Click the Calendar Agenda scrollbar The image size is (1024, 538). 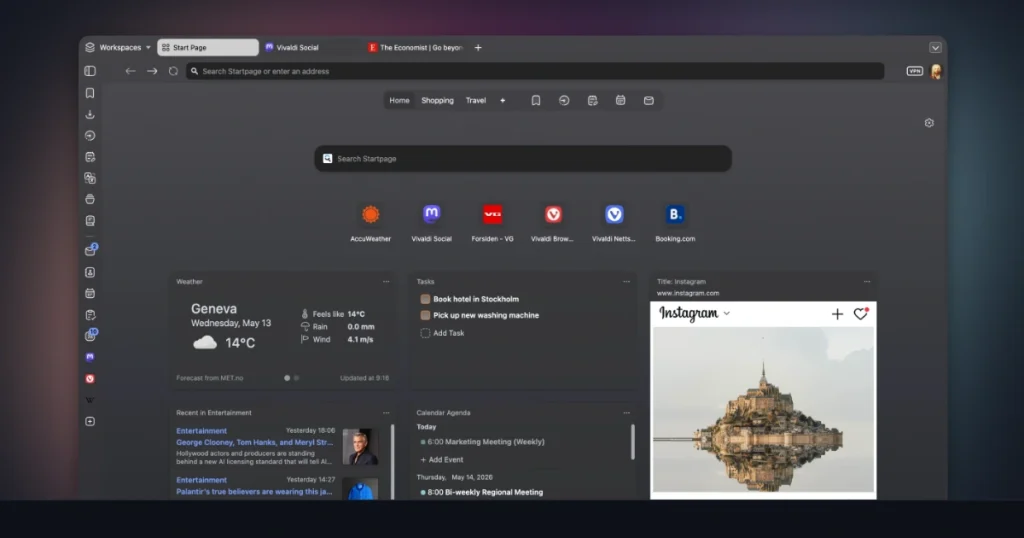pyautogui.click(x=633, y=442)
